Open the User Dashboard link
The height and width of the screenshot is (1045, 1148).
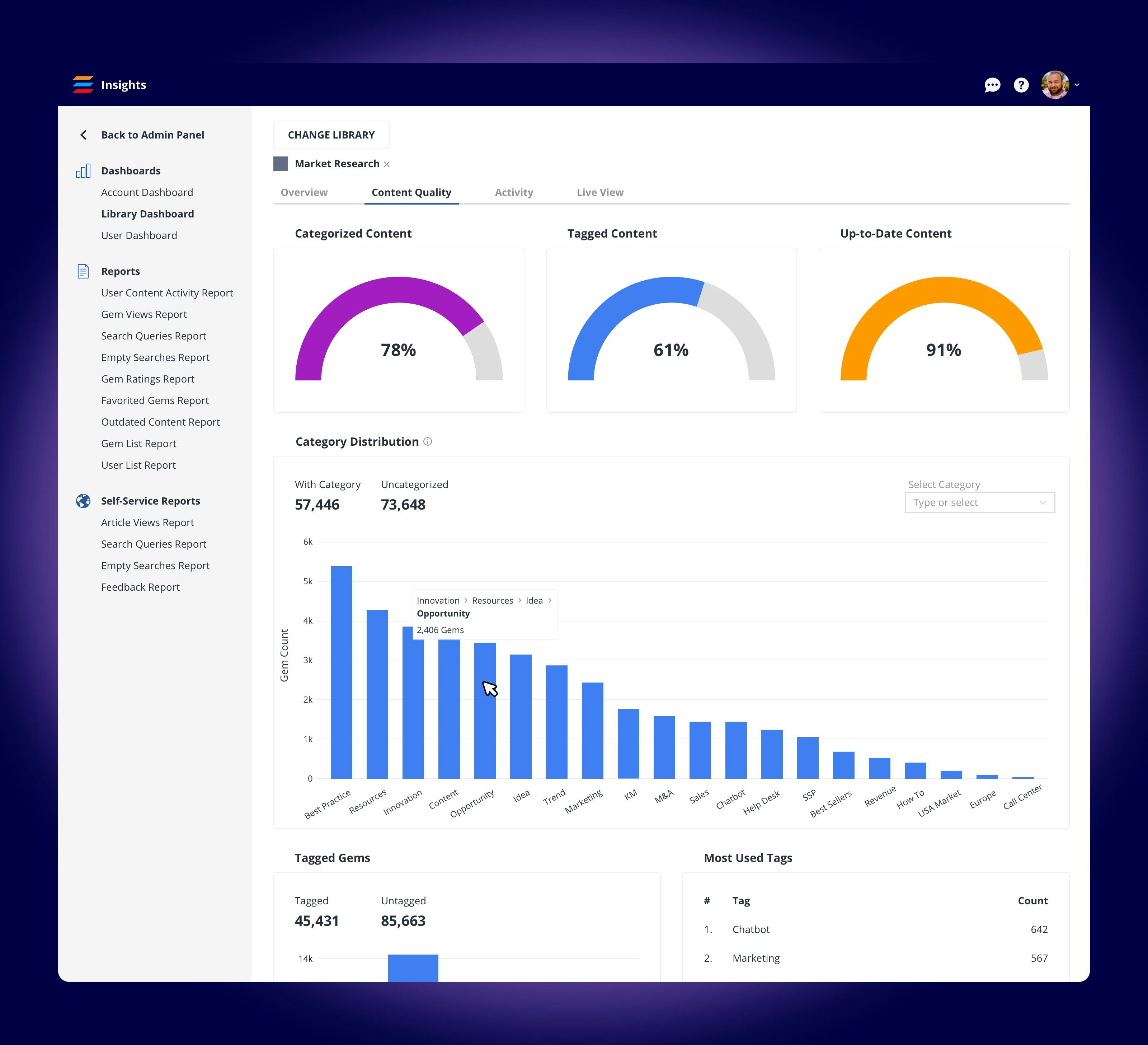pos(139,235)
